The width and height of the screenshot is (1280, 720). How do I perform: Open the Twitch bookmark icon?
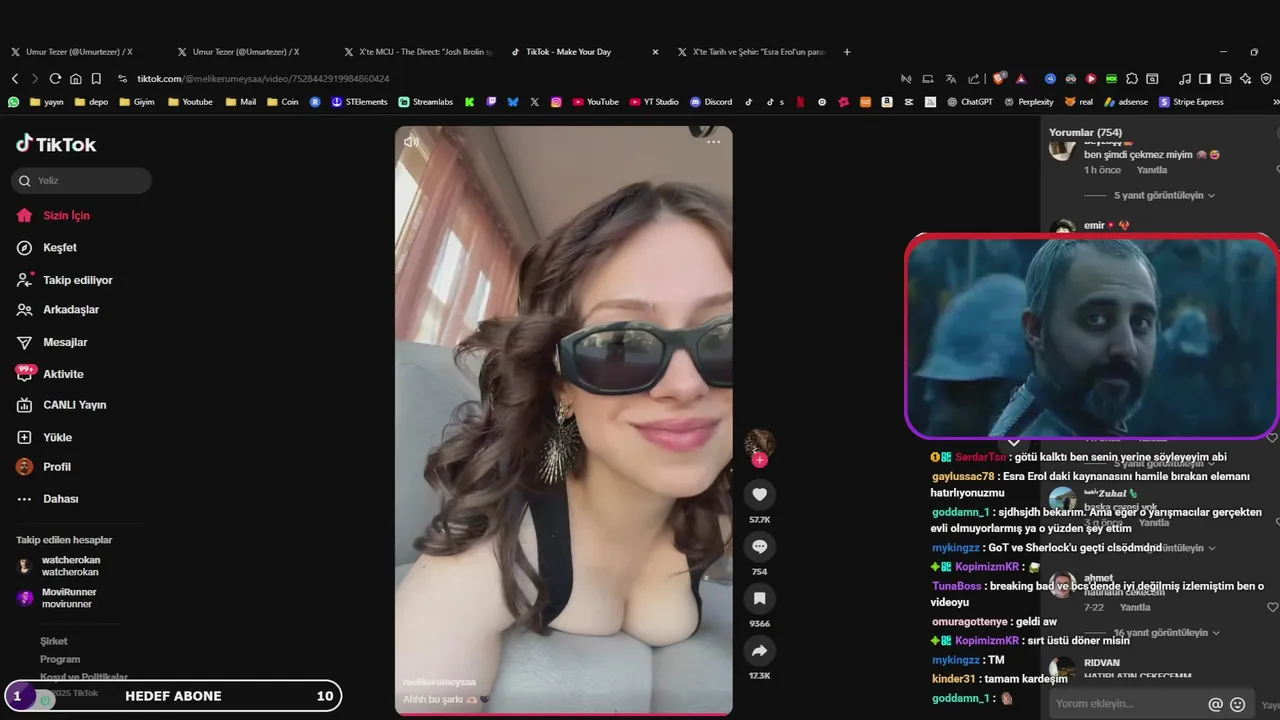pyautogui.click(x=491, y=101)
